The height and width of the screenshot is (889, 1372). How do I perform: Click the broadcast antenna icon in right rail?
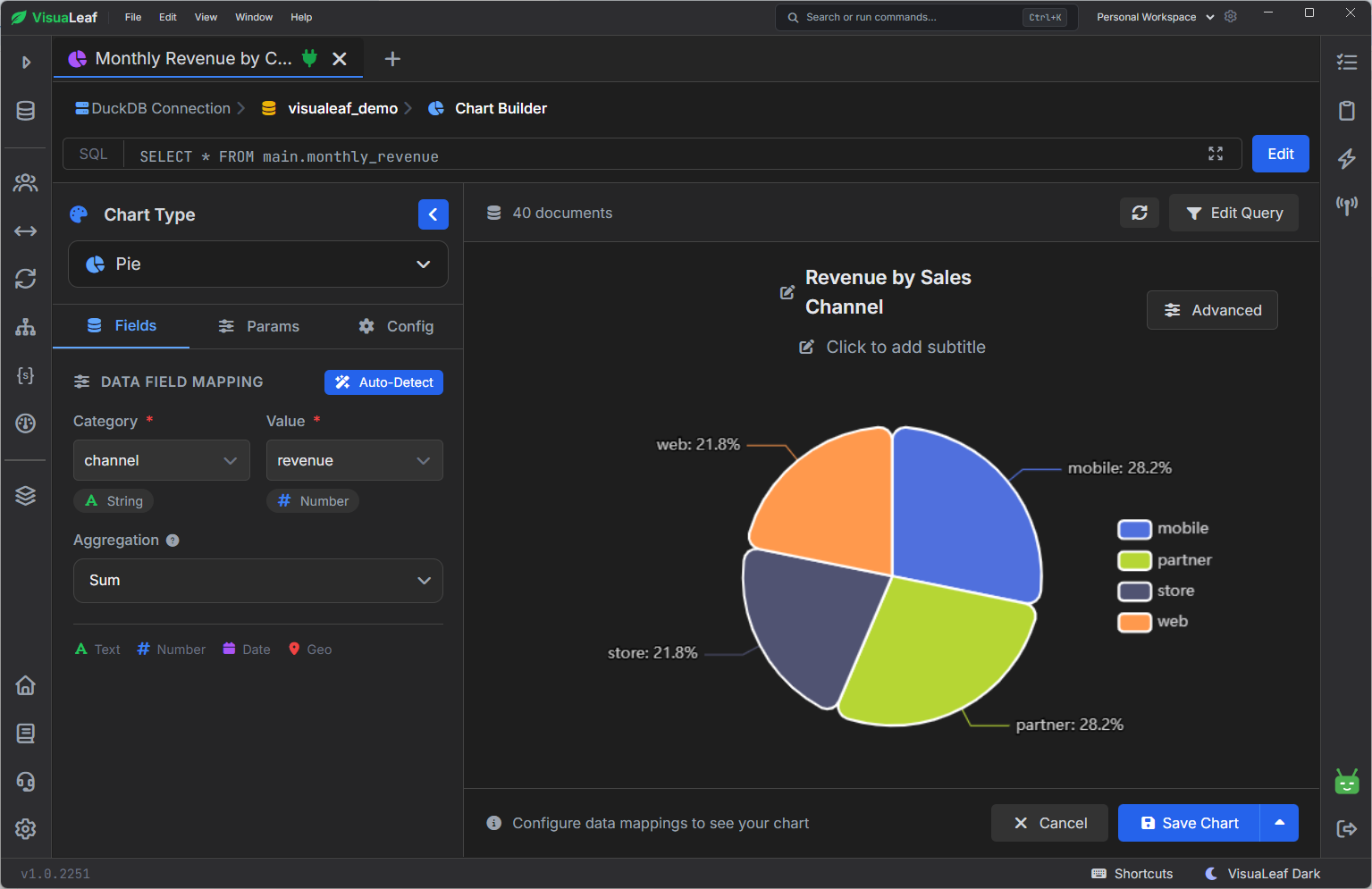click(1347, 206)
